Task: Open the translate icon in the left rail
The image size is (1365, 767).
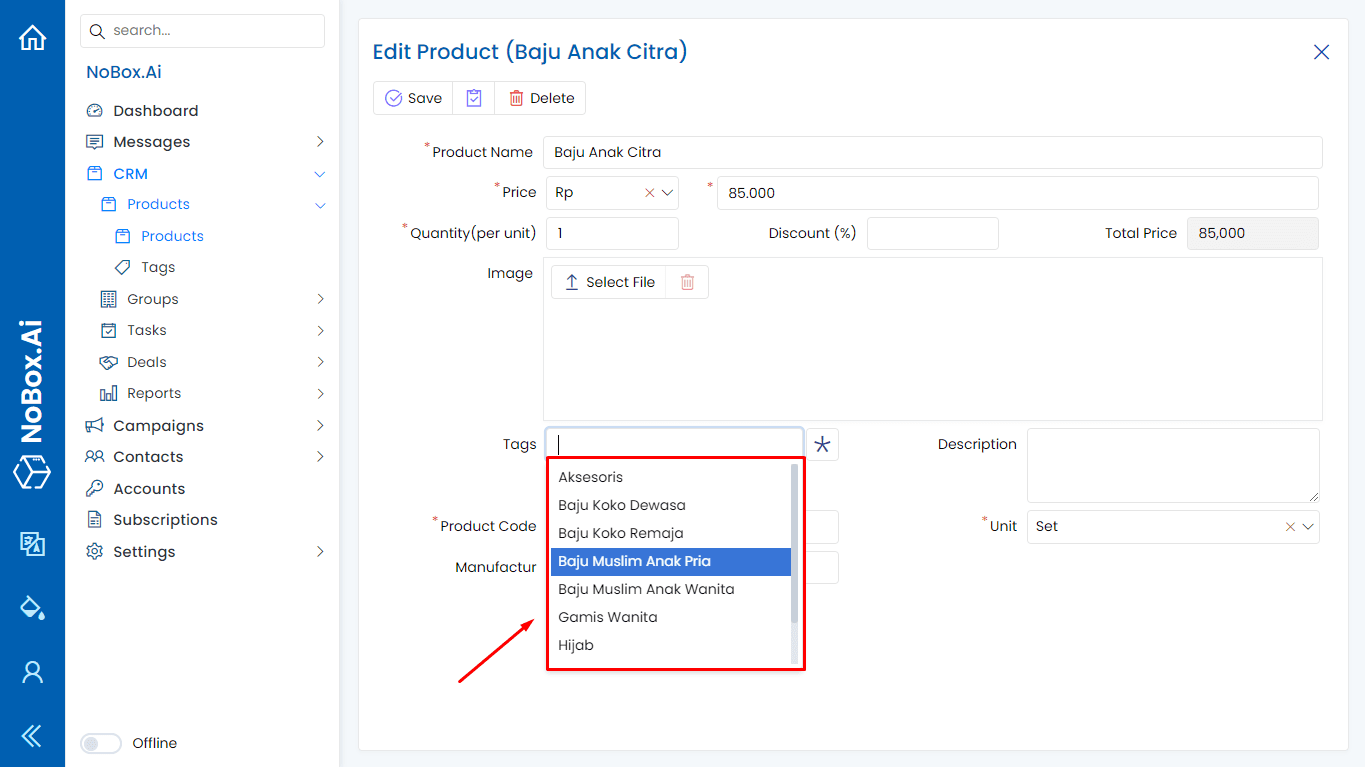Action: tap(32, 543)
